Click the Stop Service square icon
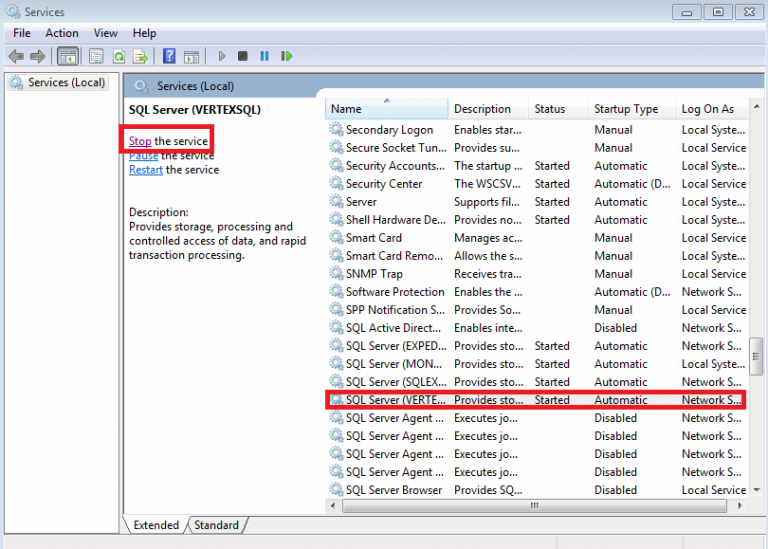 tap(242, 56)
